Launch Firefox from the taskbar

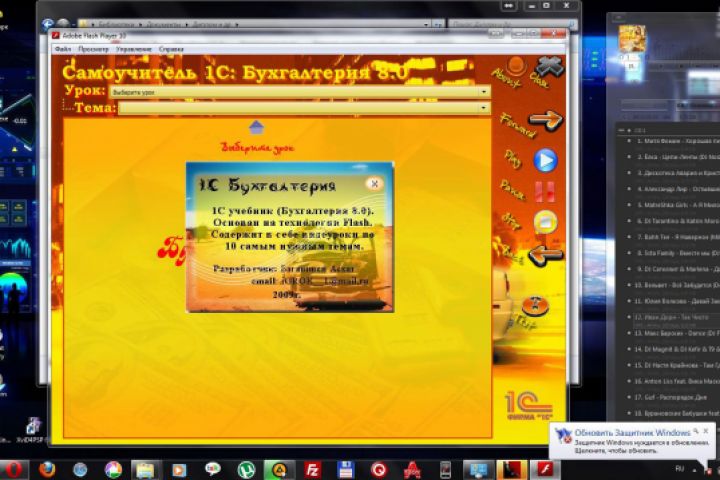(47, 470)
